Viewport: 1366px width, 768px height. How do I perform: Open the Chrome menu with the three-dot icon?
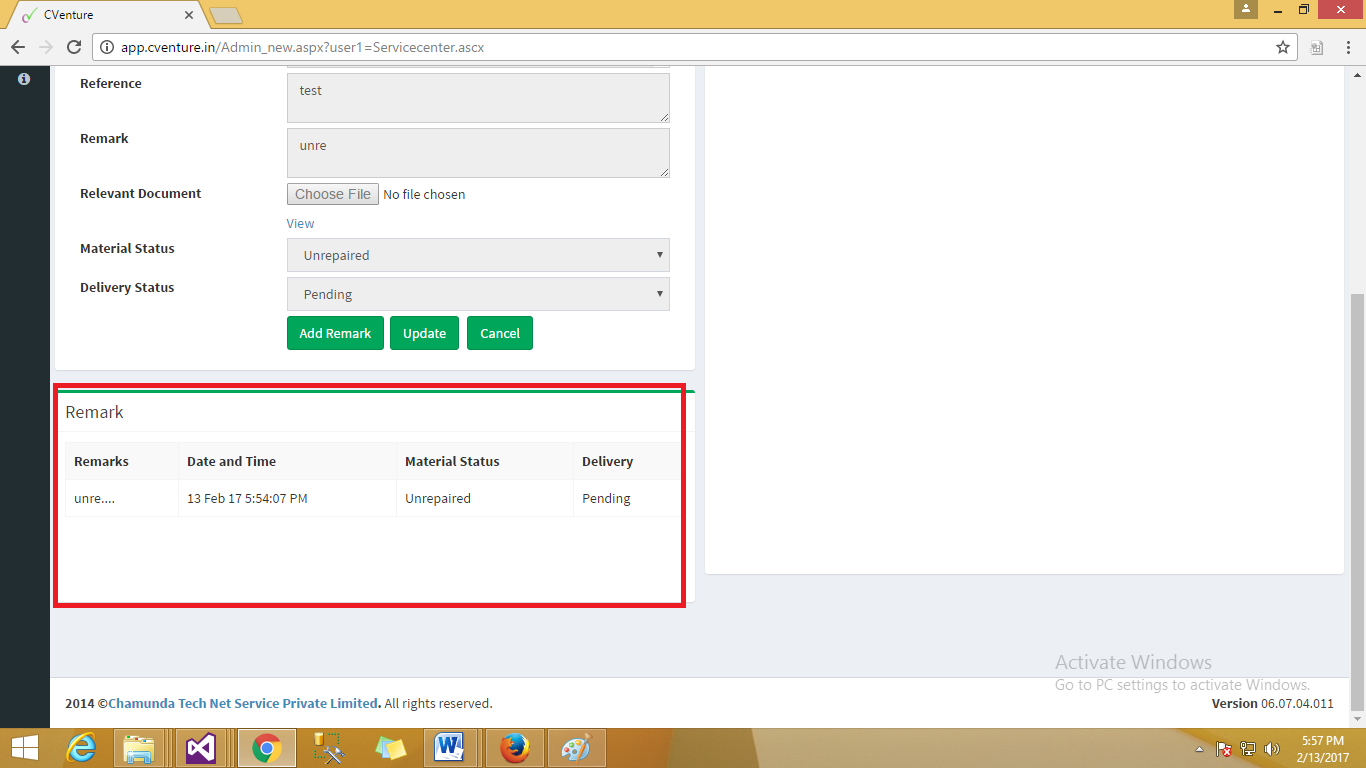click(1347, 47)
